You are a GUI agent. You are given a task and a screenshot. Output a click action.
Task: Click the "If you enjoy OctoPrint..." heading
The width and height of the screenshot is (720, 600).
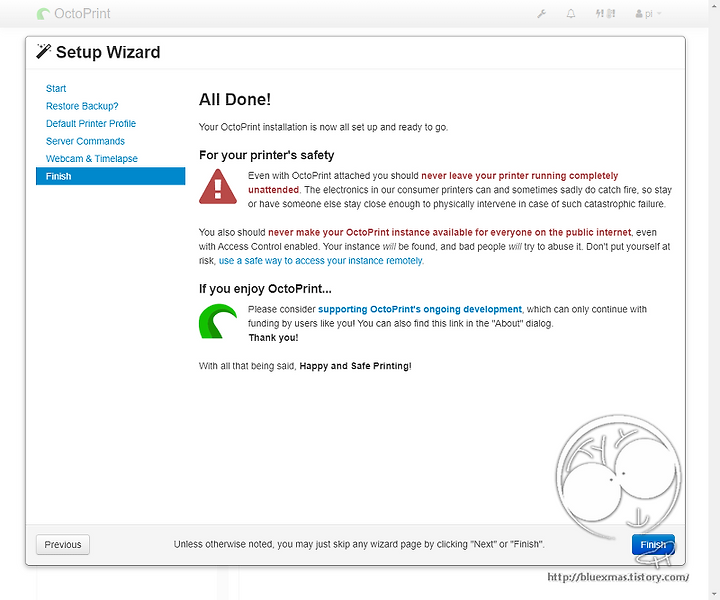click(x=265, y=289)
